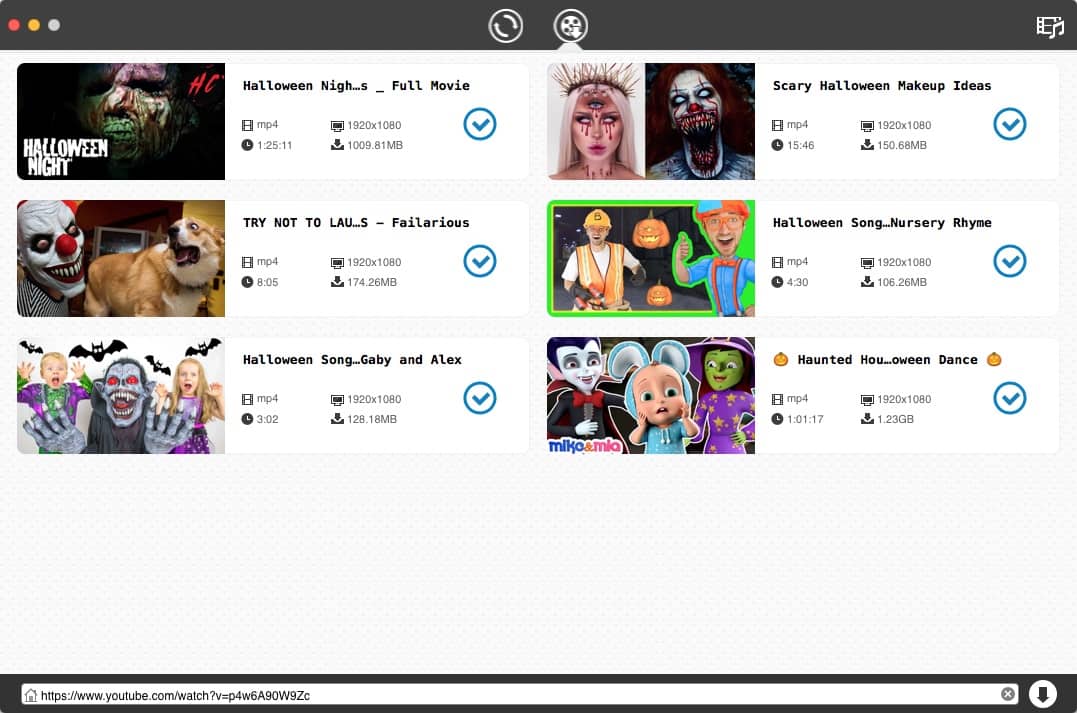This screenshot has height=713, width=1077.
Task: Open the Blippi Halloween Nursery Rhyme thumbnail
Action: coord(650,258)
